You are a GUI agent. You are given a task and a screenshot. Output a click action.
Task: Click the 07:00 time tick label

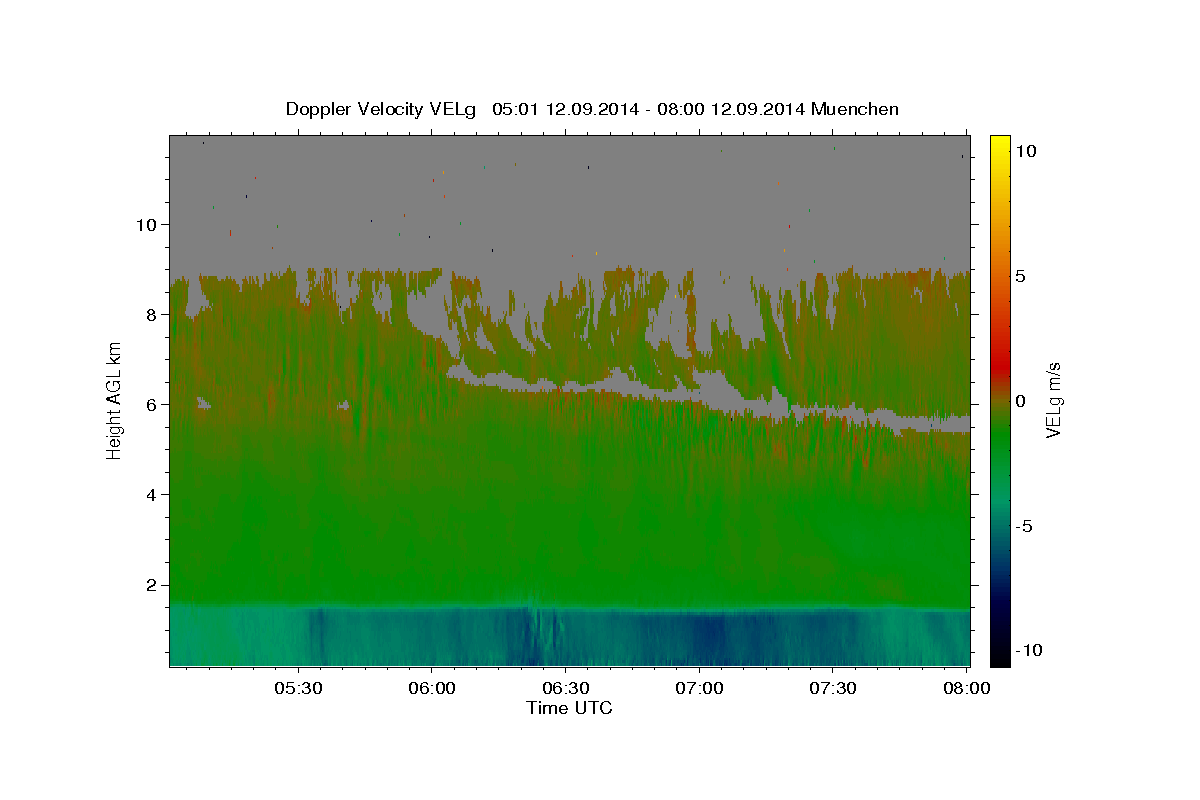click(700, 688)
